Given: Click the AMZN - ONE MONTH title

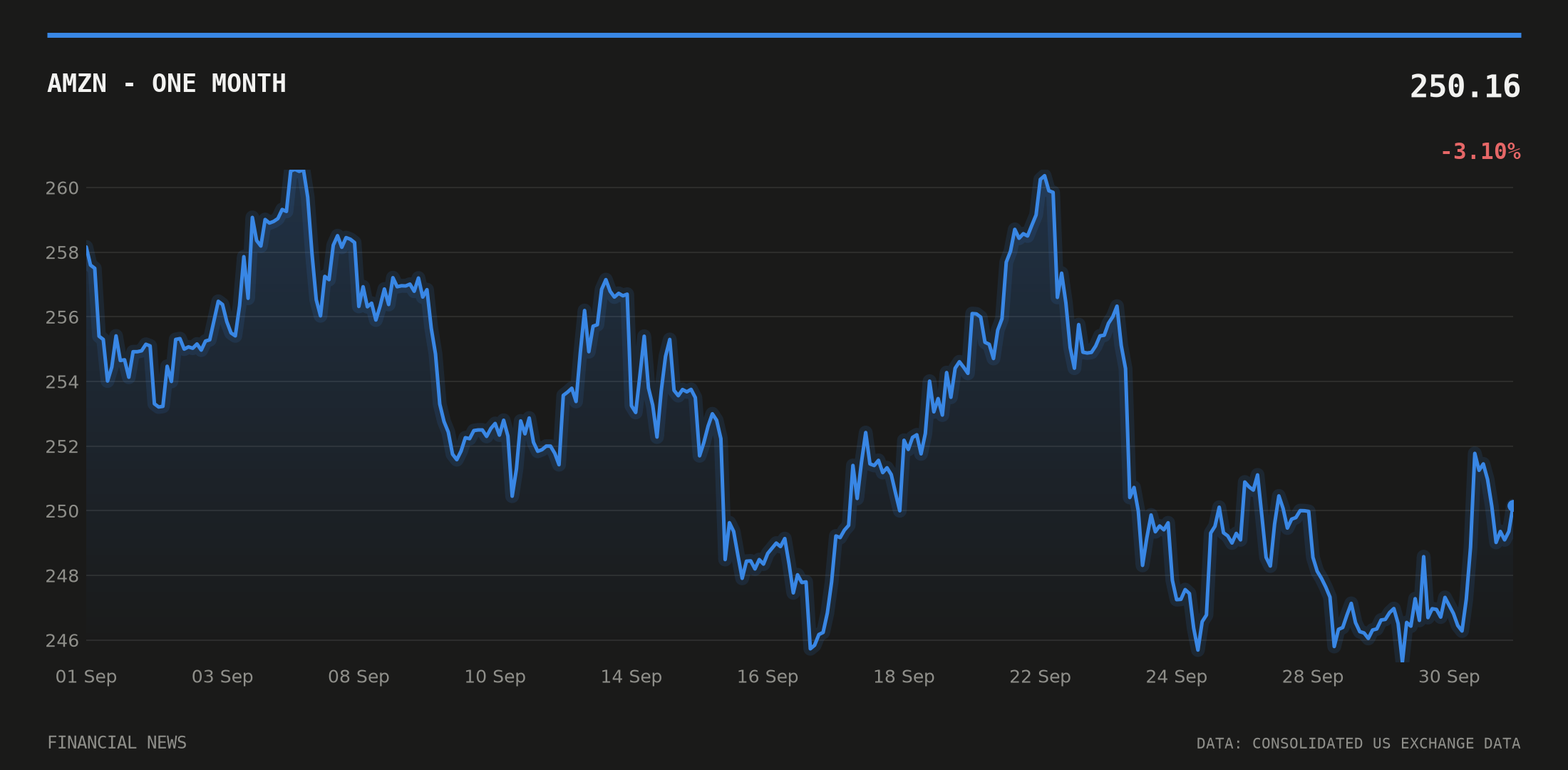Looking at the screenshot, I should pyautogui.click(x=167, y=84).
